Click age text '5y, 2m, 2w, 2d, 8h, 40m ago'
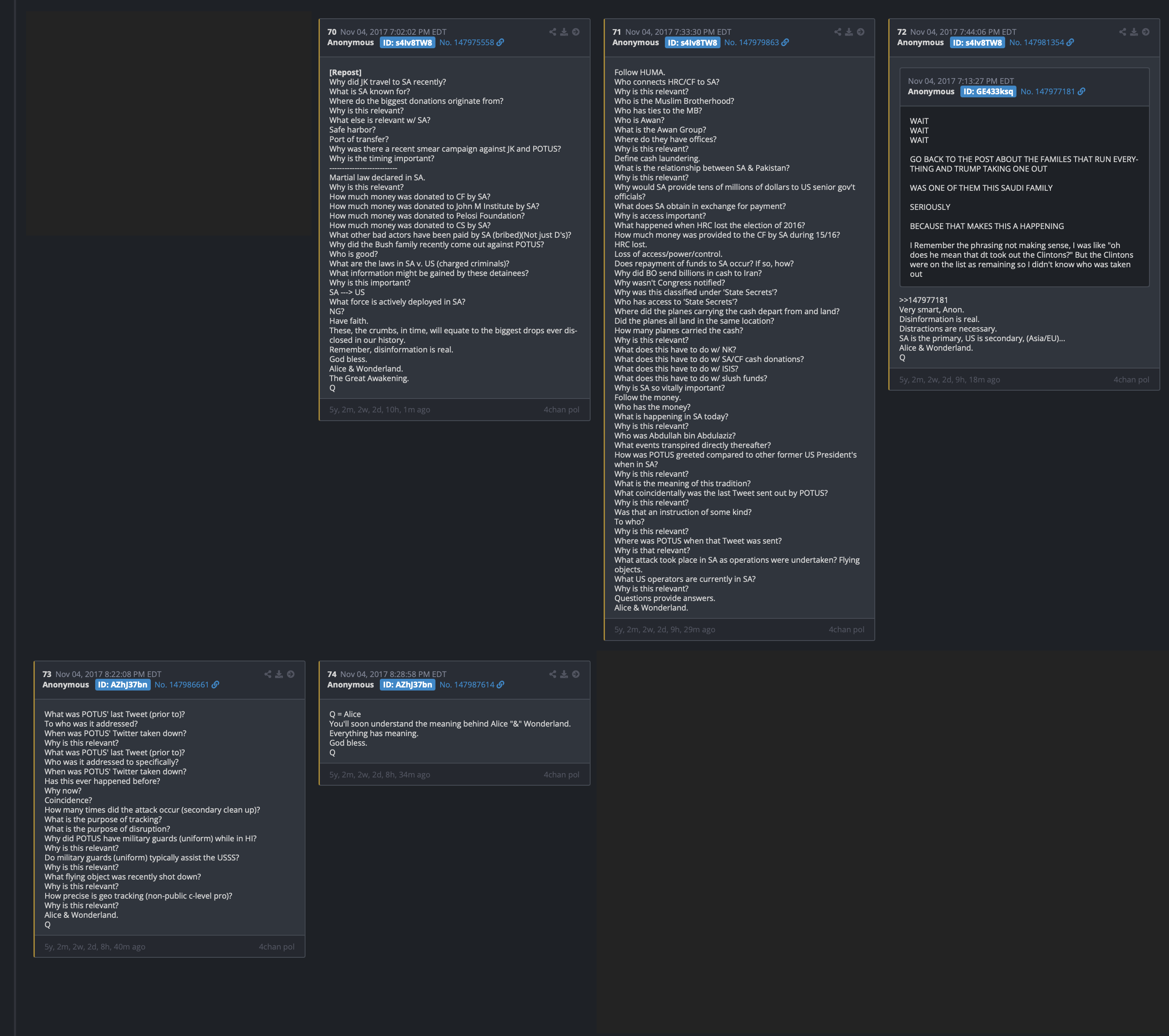Viewport: 1169px width, 1036px height. (x=95, y=947)
